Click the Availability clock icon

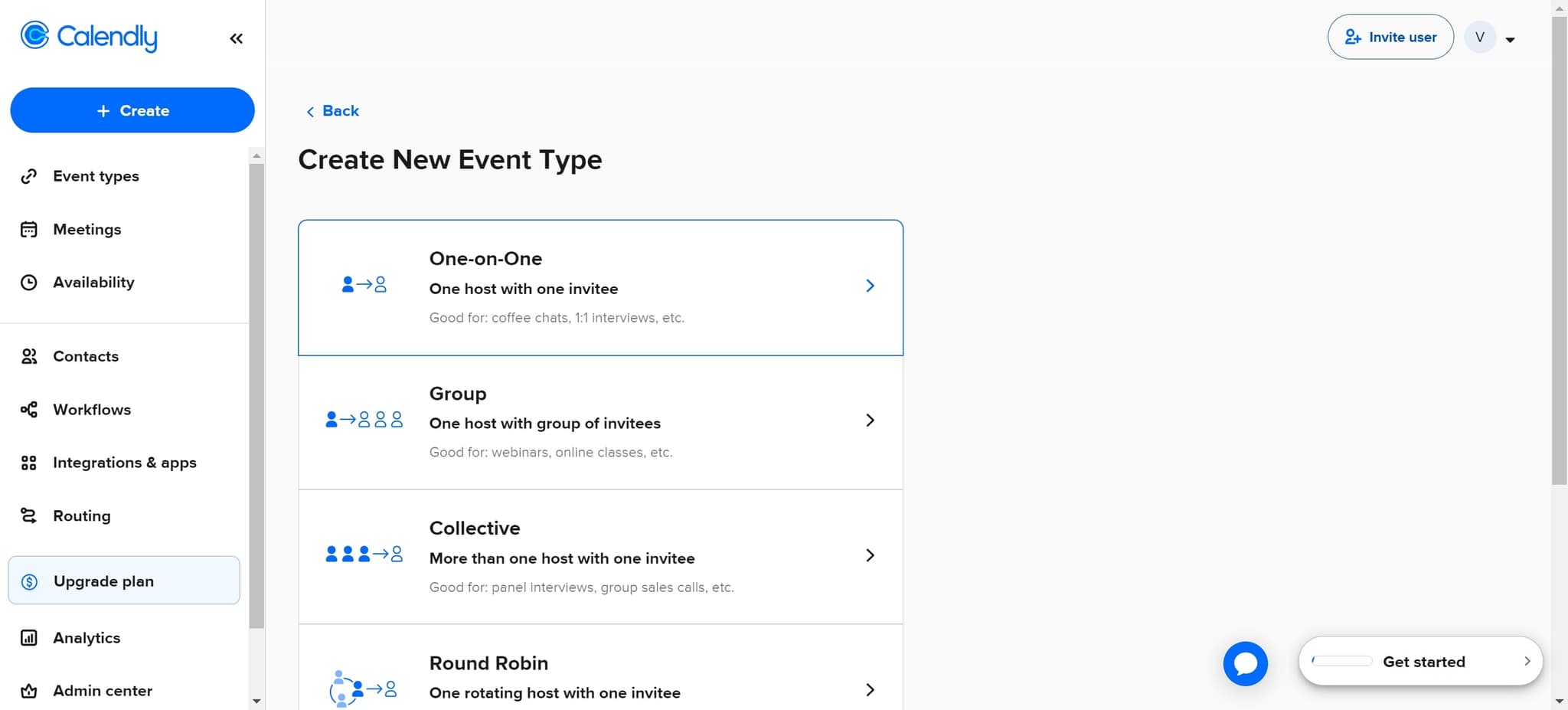(29, 283)
